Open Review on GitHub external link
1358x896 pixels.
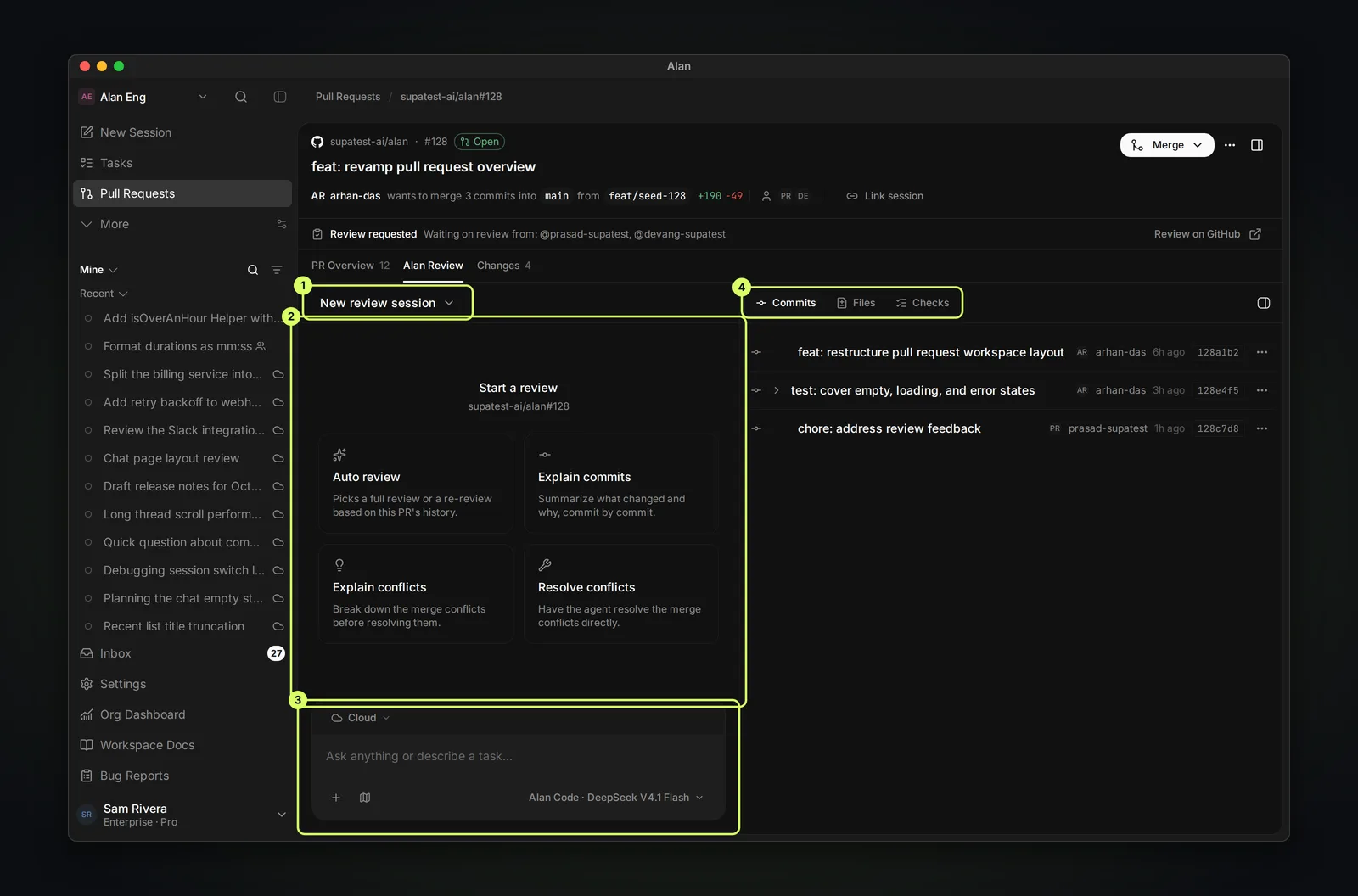coord(1207,234)
